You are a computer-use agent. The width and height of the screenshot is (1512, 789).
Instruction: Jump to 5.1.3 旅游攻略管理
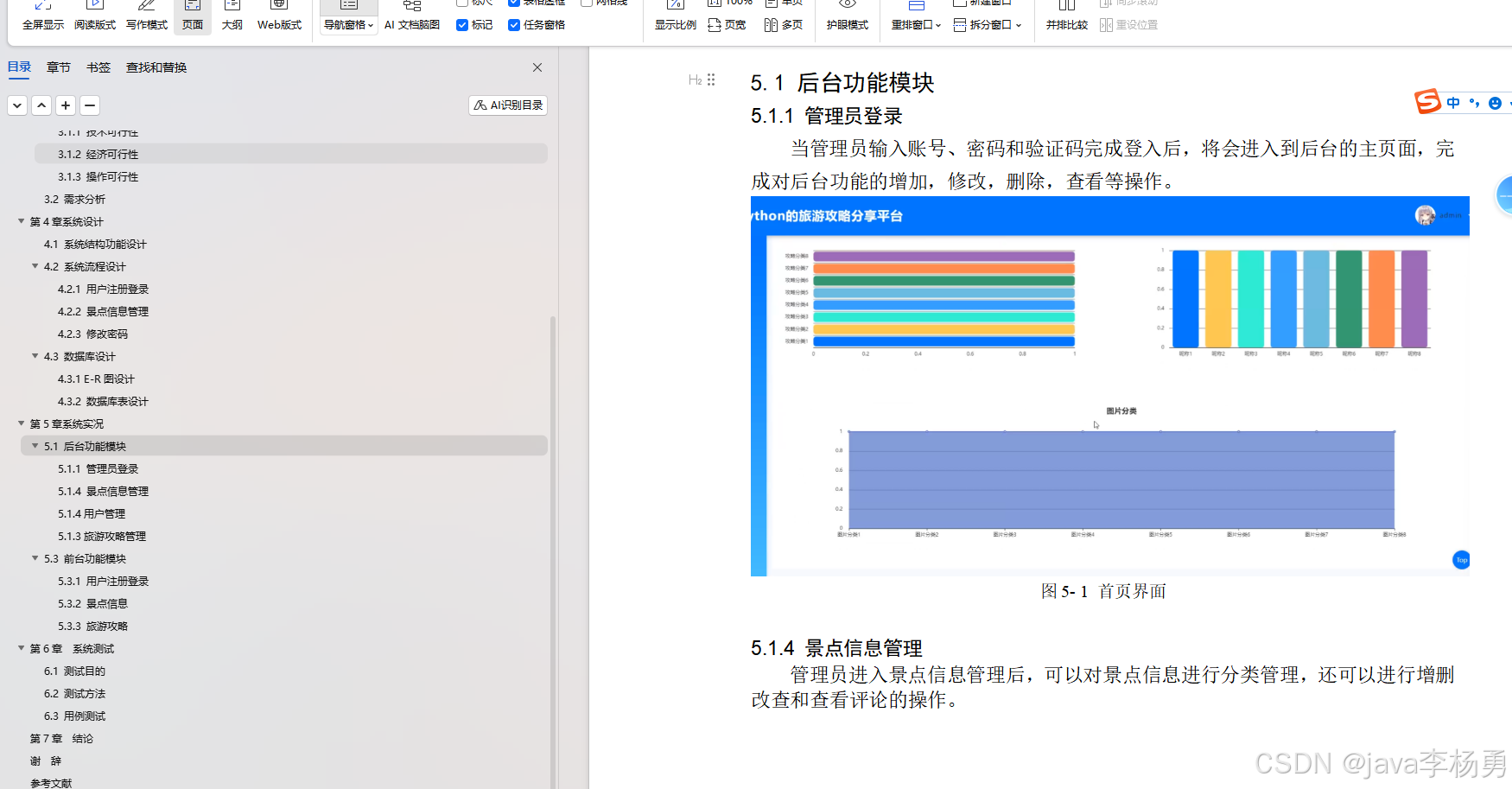point(102,536)
